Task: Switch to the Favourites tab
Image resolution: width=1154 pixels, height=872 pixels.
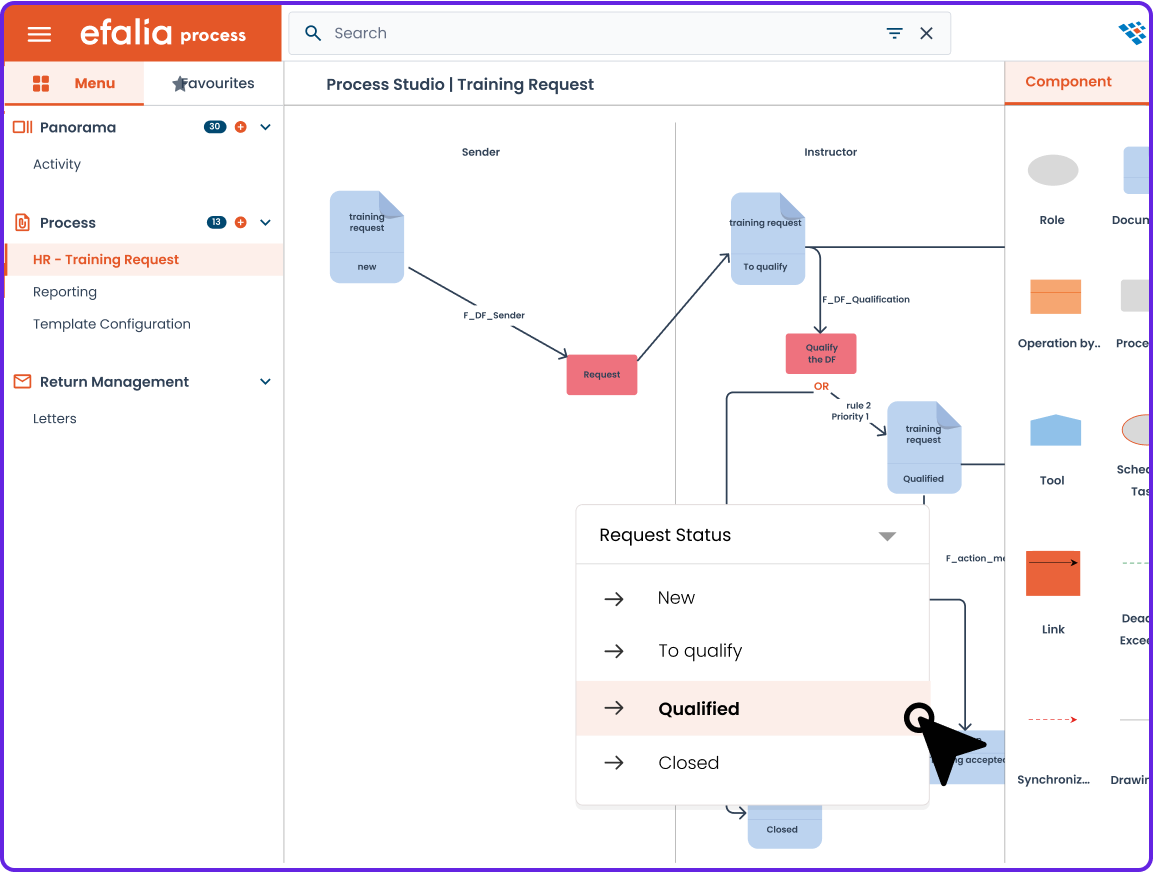Action: (213, 83)
